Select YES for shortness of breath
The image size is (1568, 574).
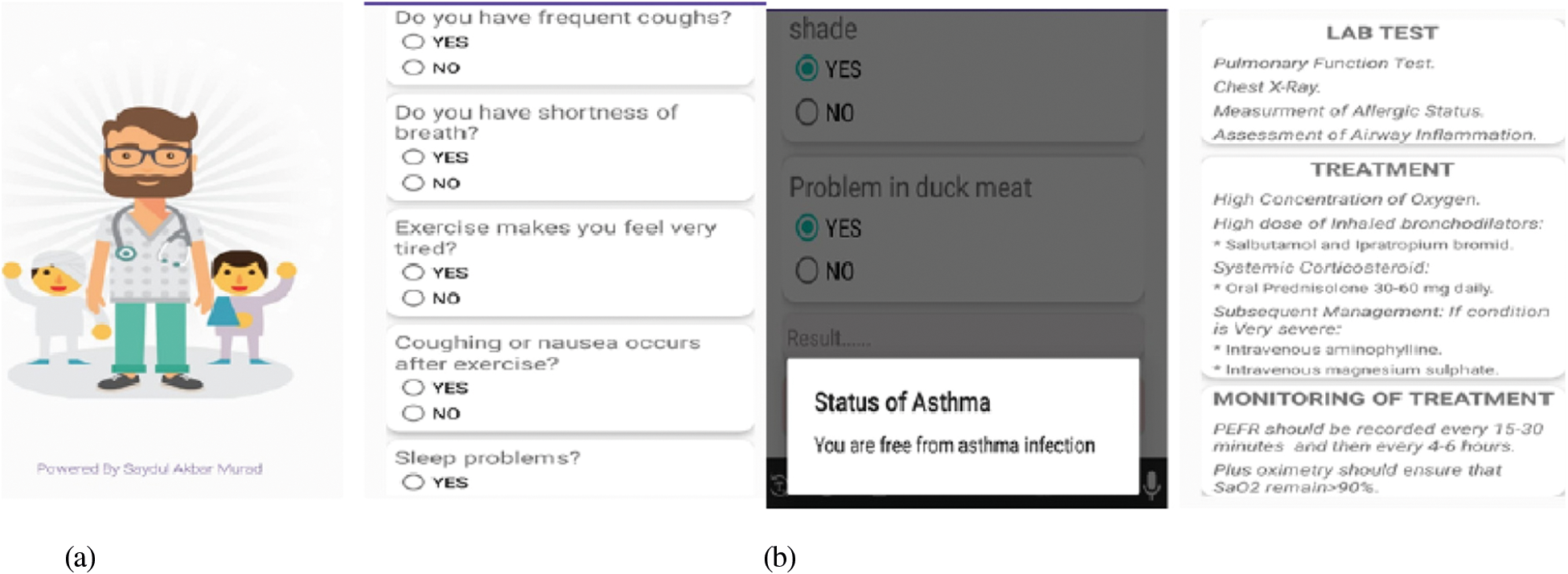(x=413, y=158)
